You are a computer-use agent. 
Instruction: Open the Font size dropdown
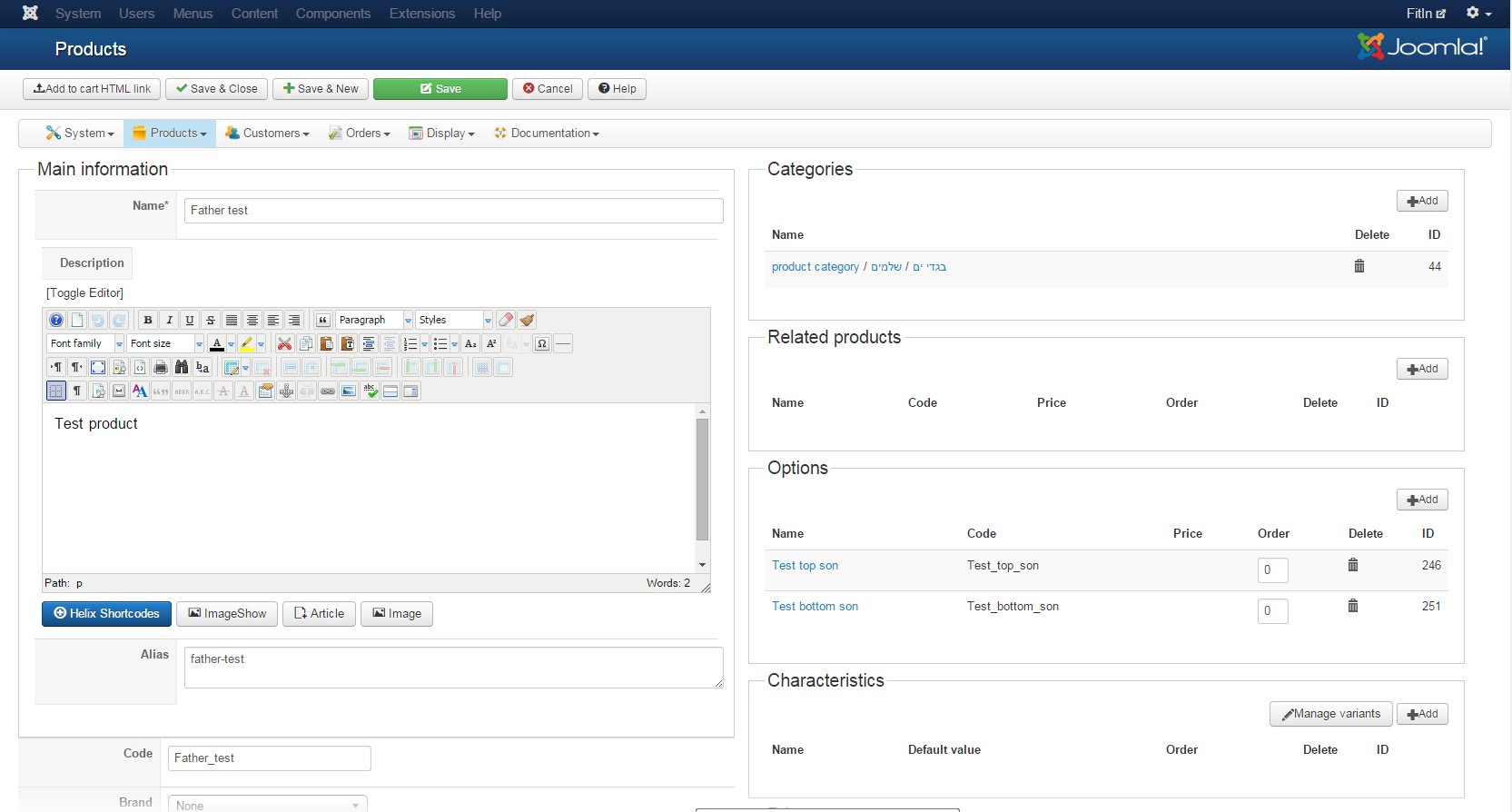coord(165,343)
